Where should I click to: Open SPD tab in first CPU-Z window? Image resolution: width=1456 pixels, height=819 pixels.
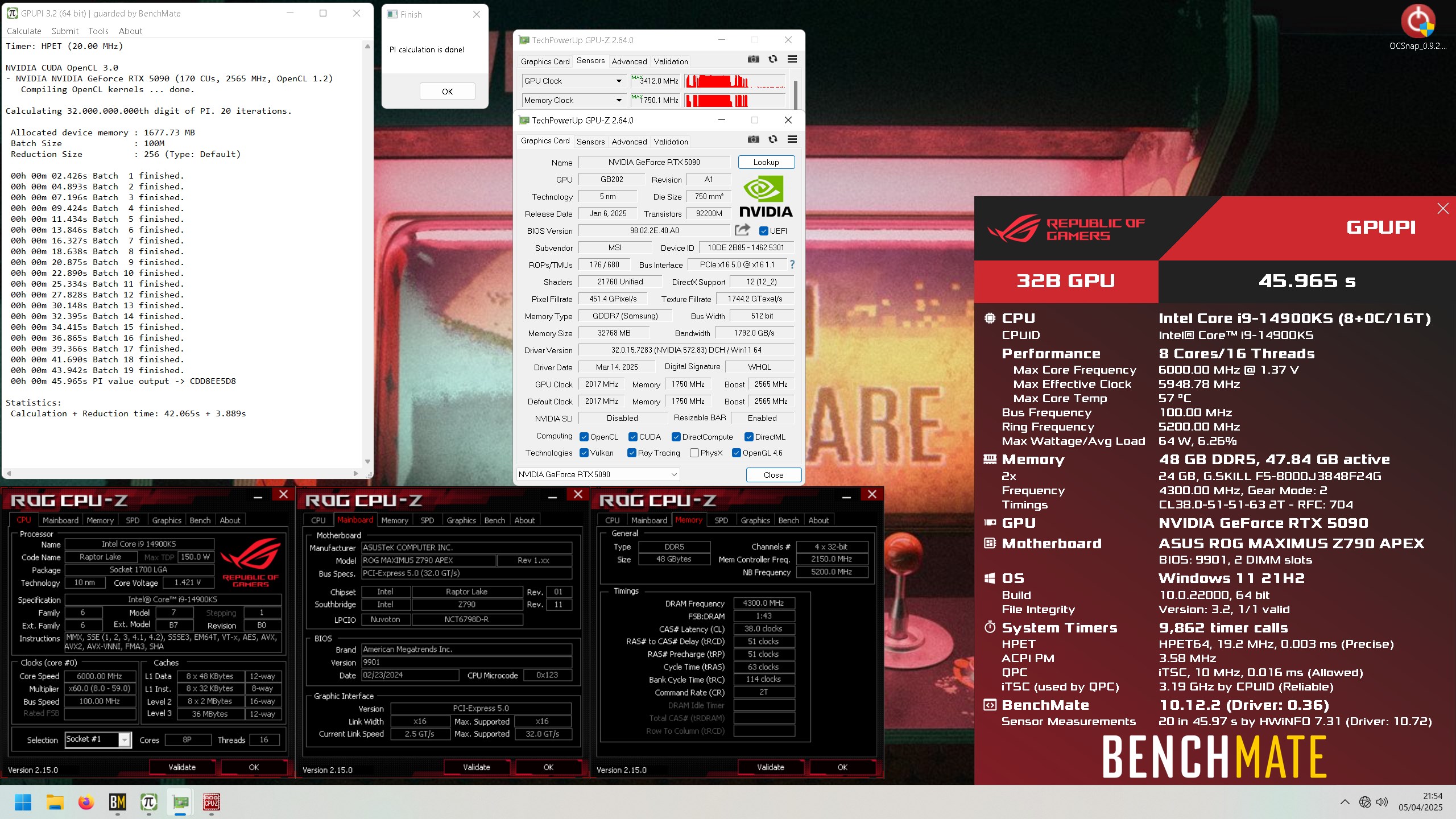[x=133, y=520]
